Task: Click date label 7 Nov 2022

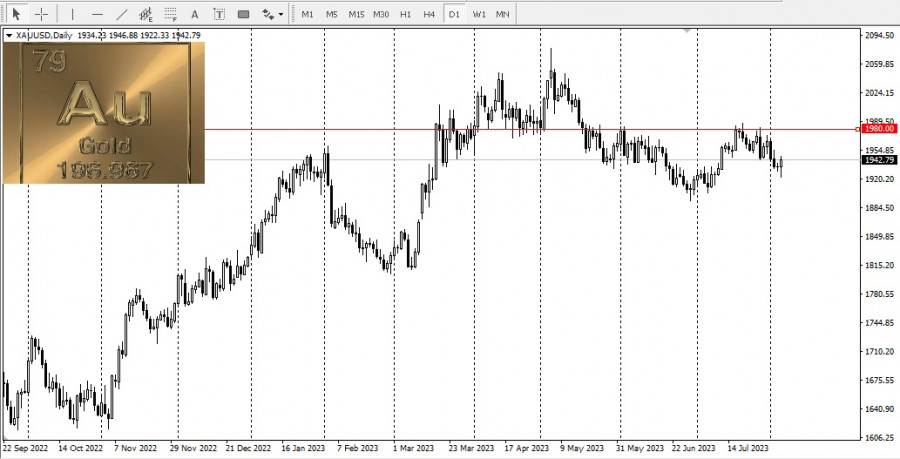Action: click(x=135, y=448)
